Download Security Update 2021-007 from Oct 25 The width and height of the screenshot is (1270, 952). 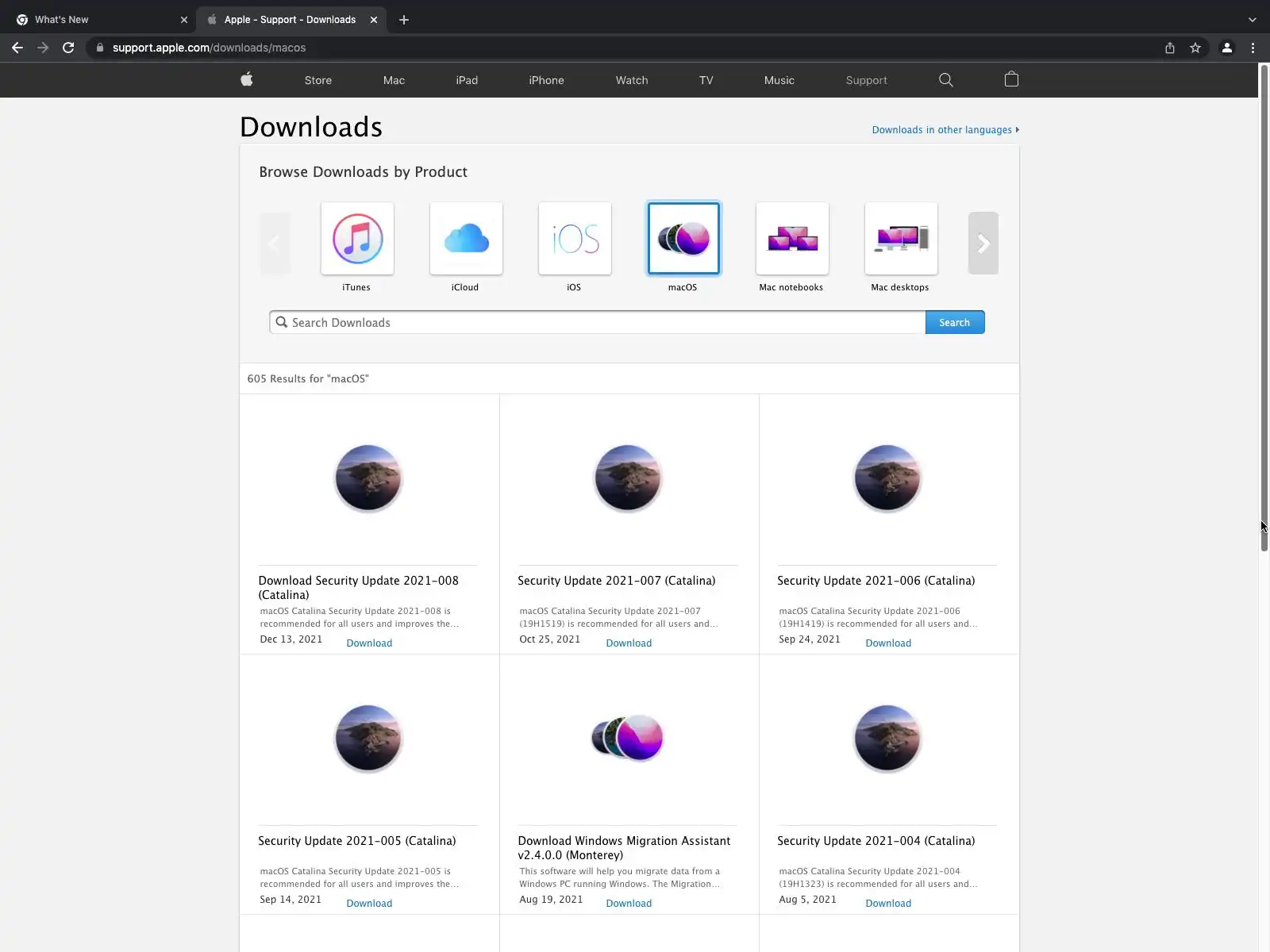click(629, 643)
